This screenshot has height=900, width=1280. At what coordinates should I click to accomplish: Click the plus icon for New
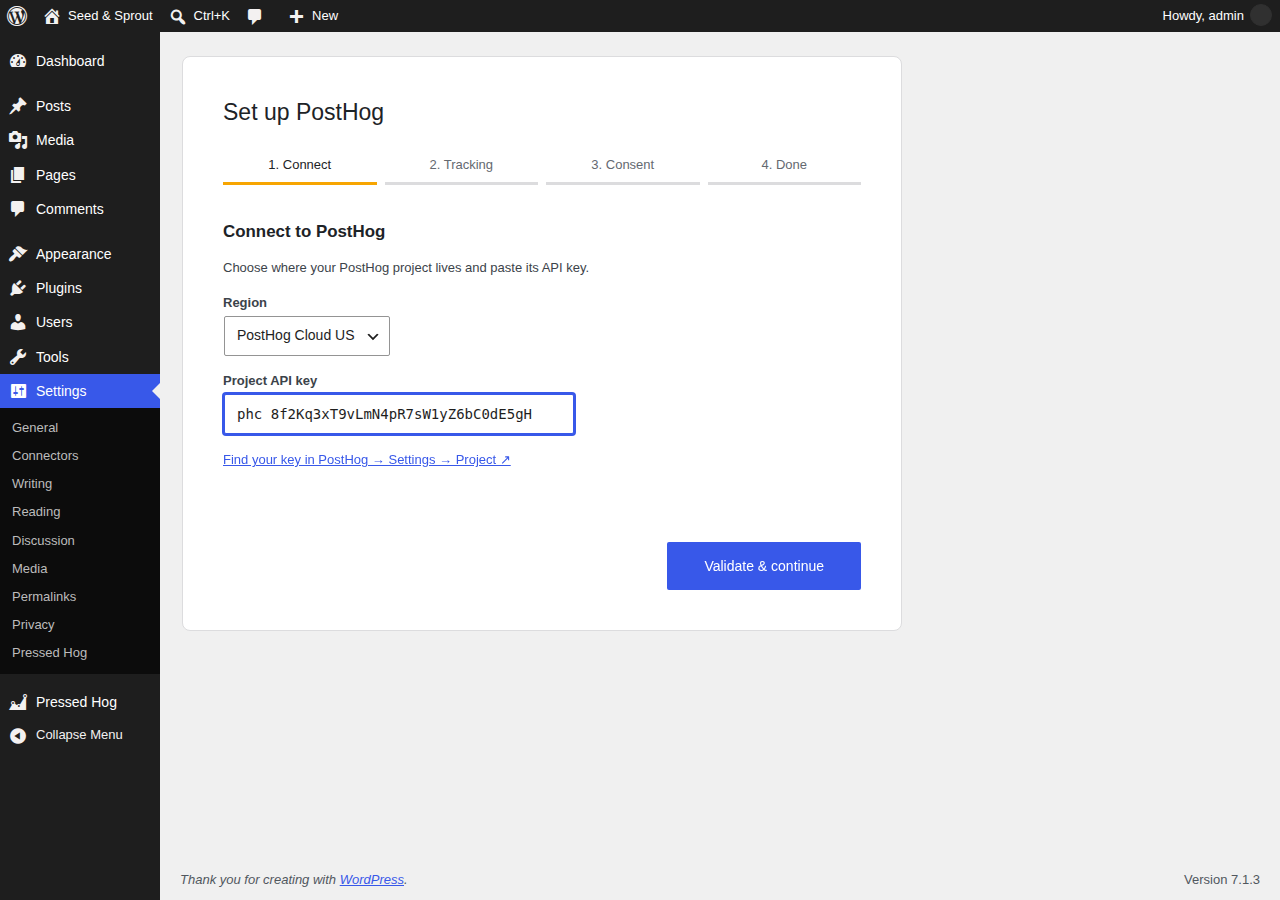pos(296,16)
